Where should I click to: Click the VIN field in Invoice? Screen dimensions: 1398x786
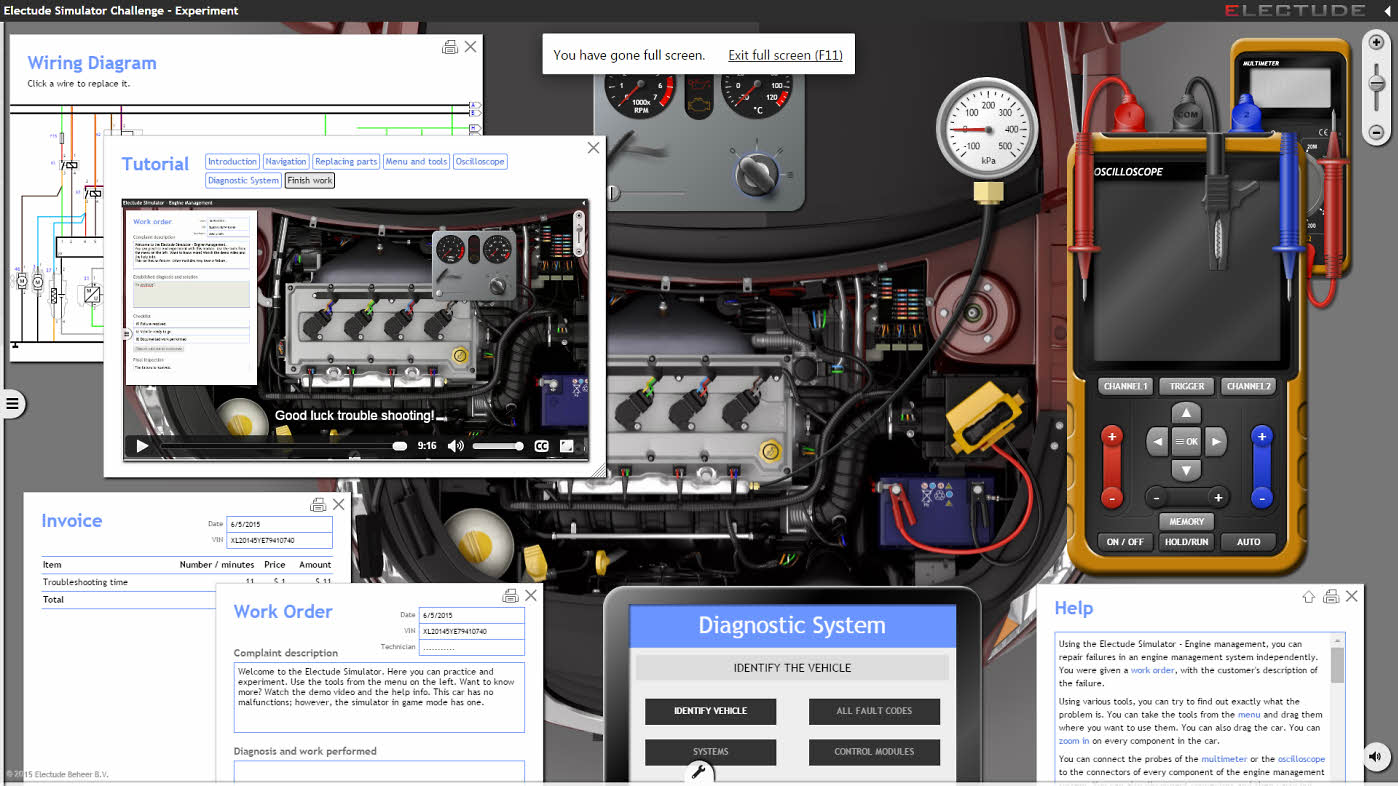tap(280, 540)
